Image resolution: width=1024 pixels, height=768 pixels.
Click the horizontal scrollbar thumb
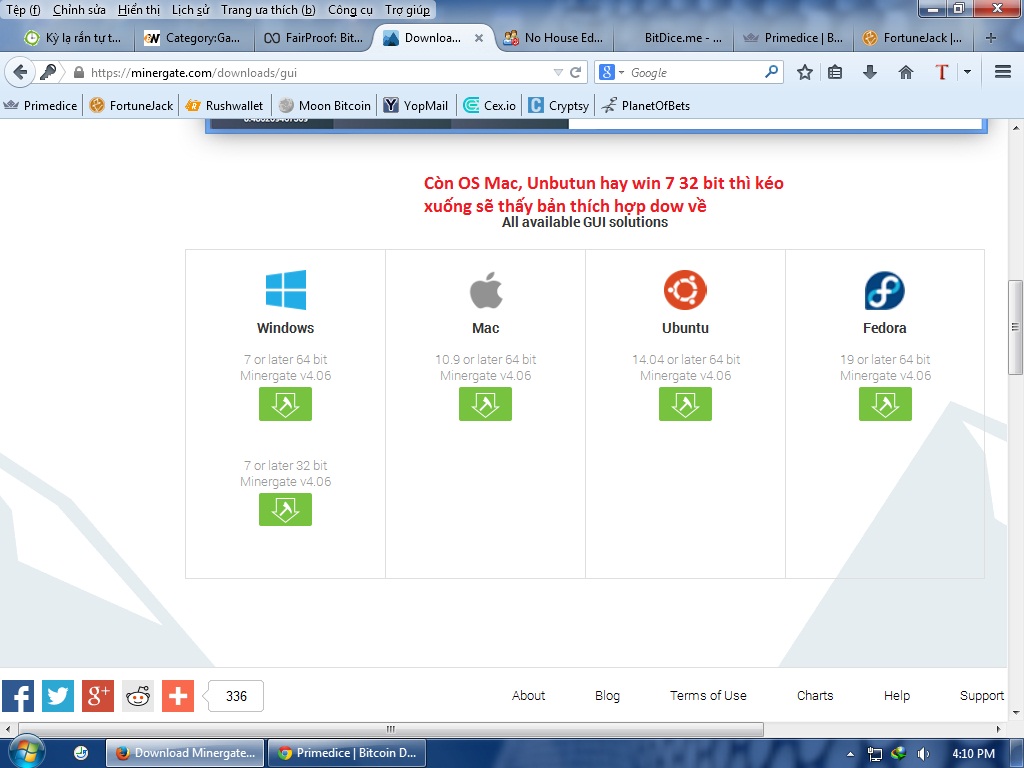coord(391,729)
